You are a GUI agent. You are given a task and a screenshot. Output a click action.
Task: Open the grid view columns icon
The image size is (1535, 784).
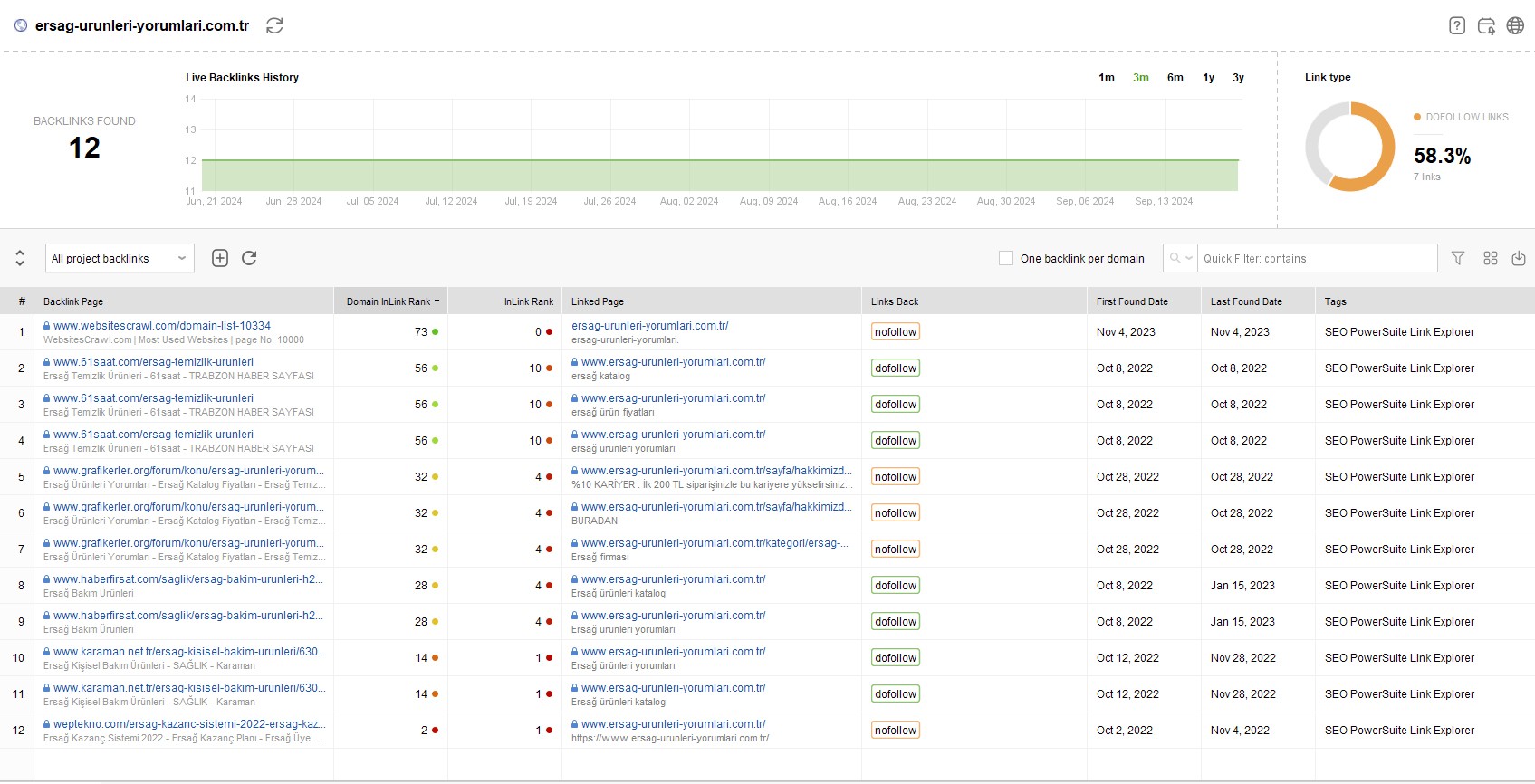coord(1491,258)
